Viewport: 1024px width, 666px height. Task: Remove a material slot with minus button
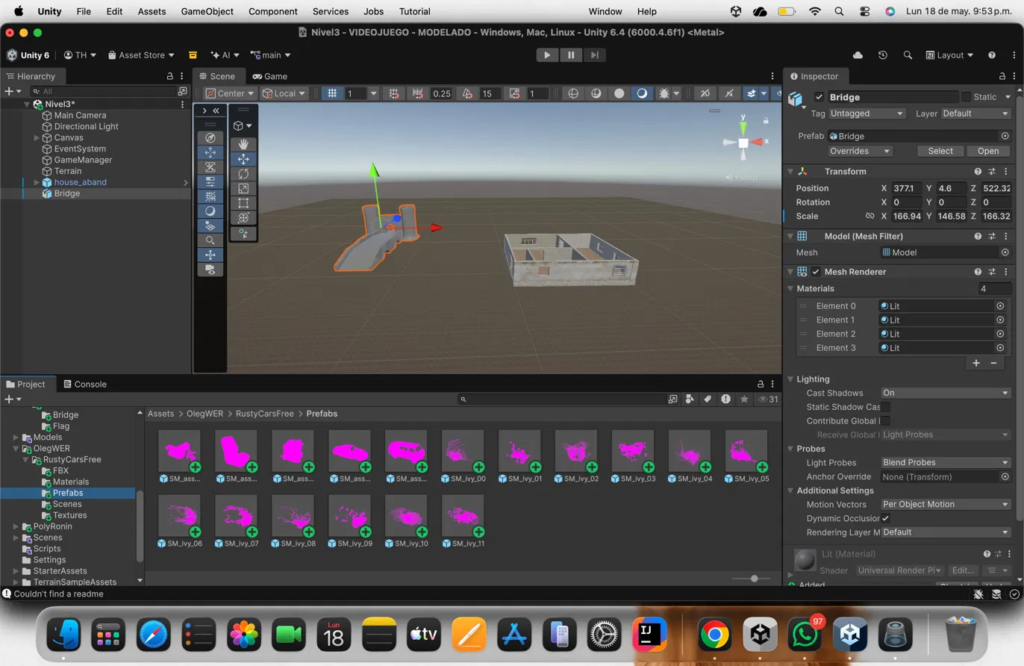point(994,363)
